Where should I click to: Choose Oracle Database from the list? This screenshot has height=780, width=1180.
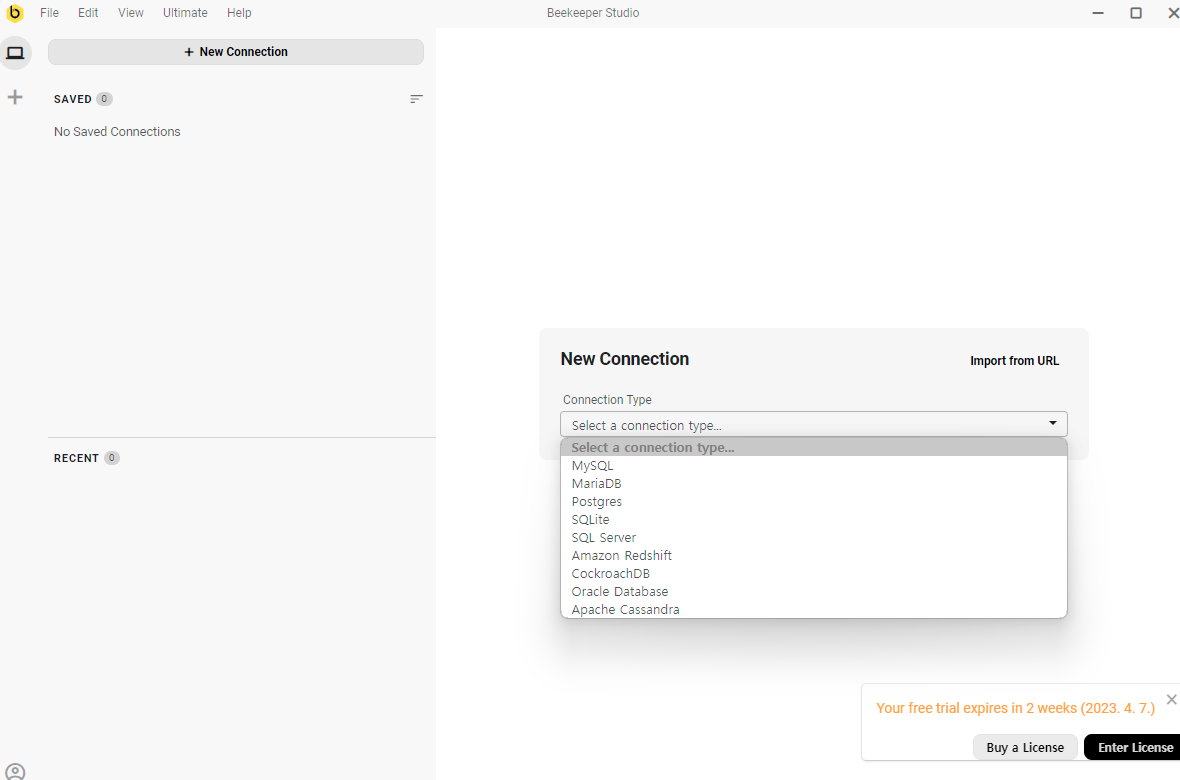click(x=814, y=592)
